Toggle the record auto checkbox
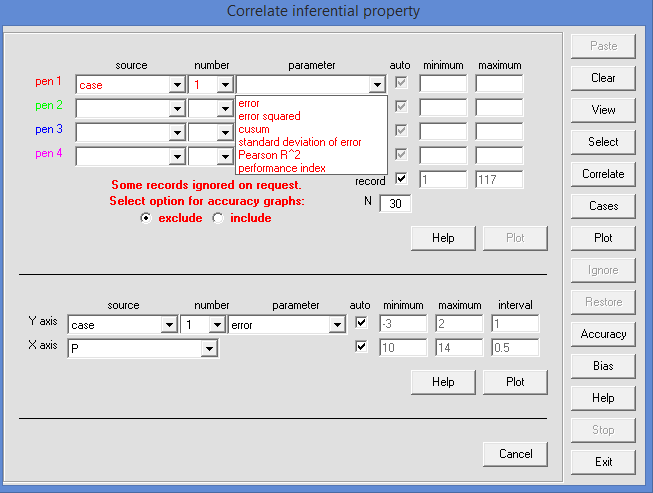653x493 pixels. coord(401,179)
